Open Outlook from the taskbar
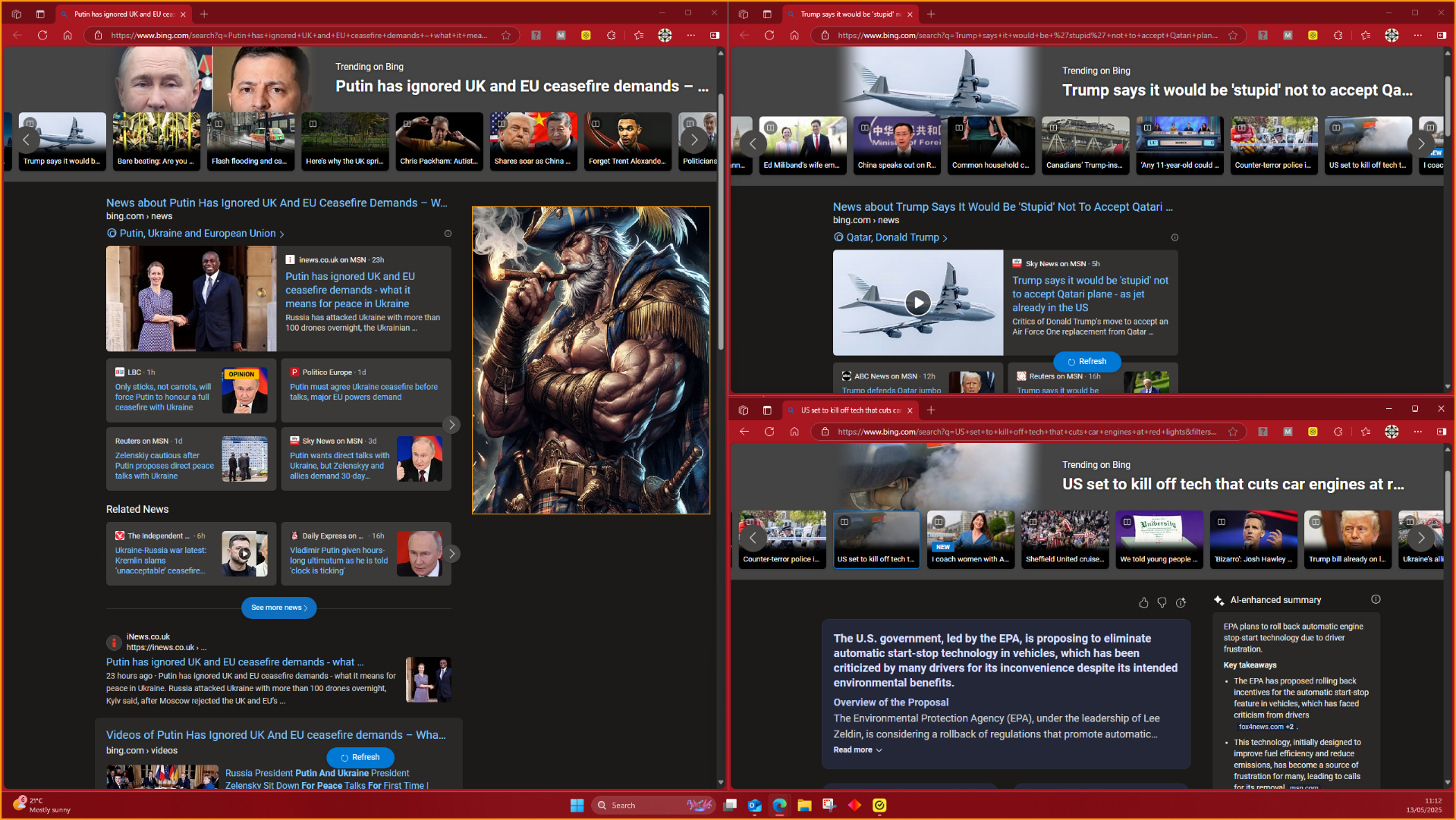Image resolution: width=1456 pixels, height=820 pixels. 754,806
